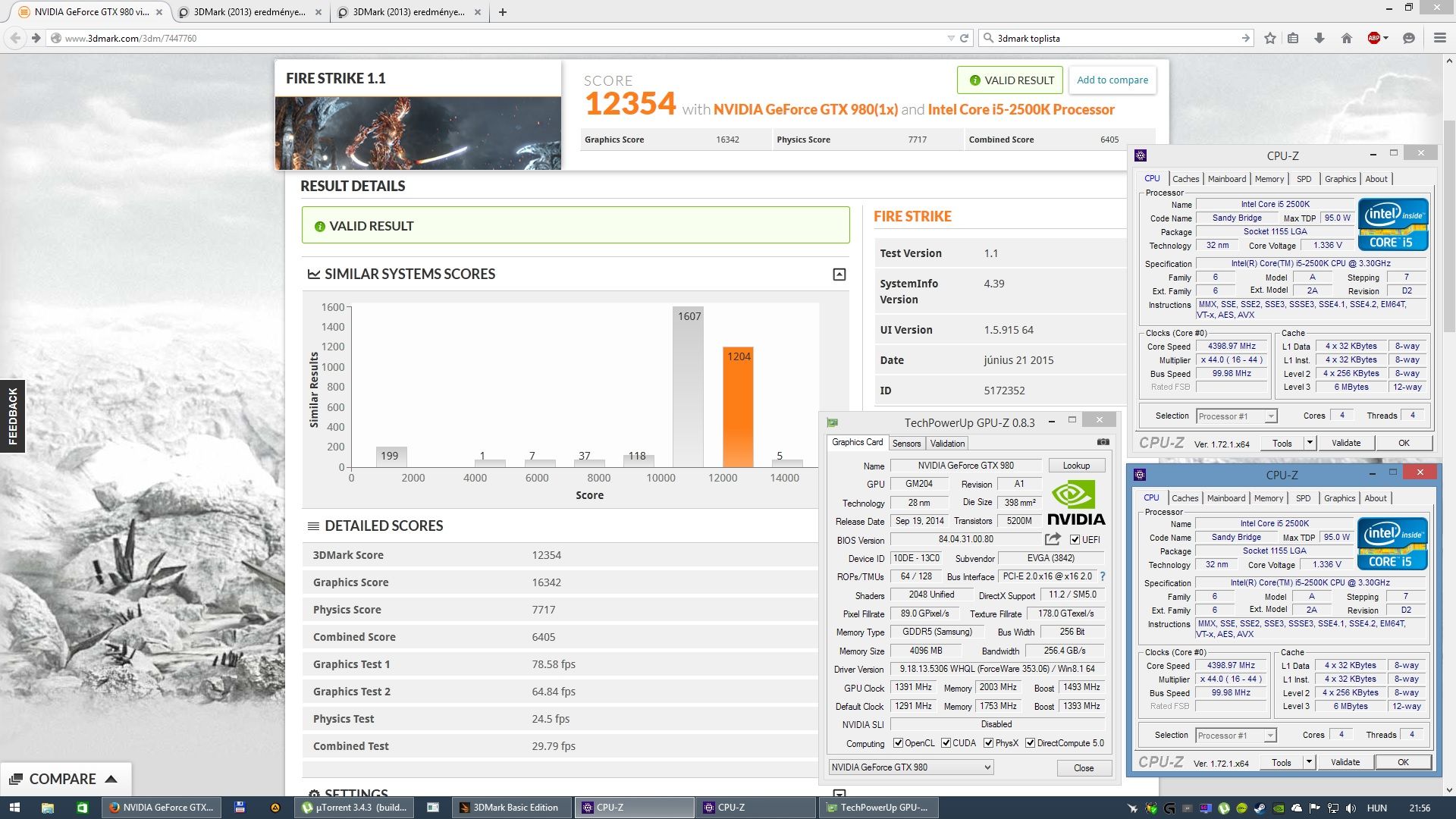The image size is (1456, 819).
Task: Click the Windows Start button
Action: point(14,808)
